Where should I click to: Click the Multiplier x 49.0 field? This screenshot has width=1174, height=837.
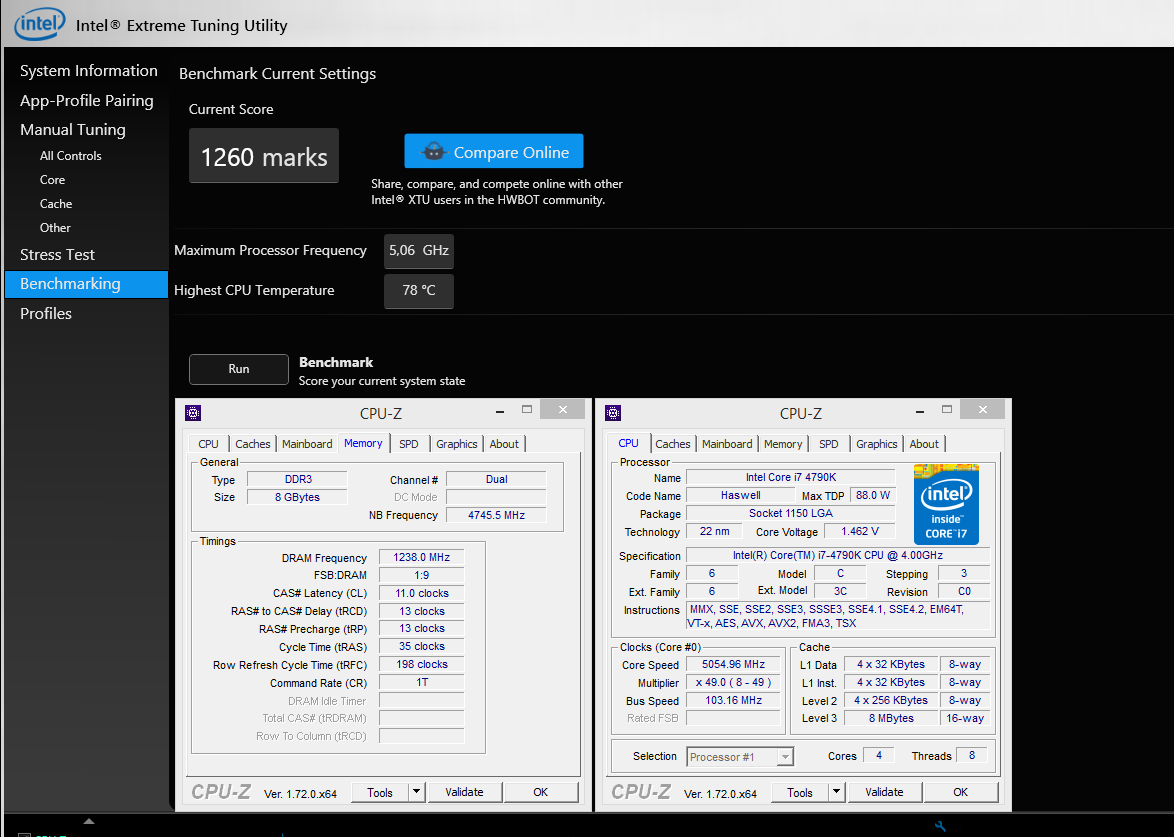coord(733,682)
